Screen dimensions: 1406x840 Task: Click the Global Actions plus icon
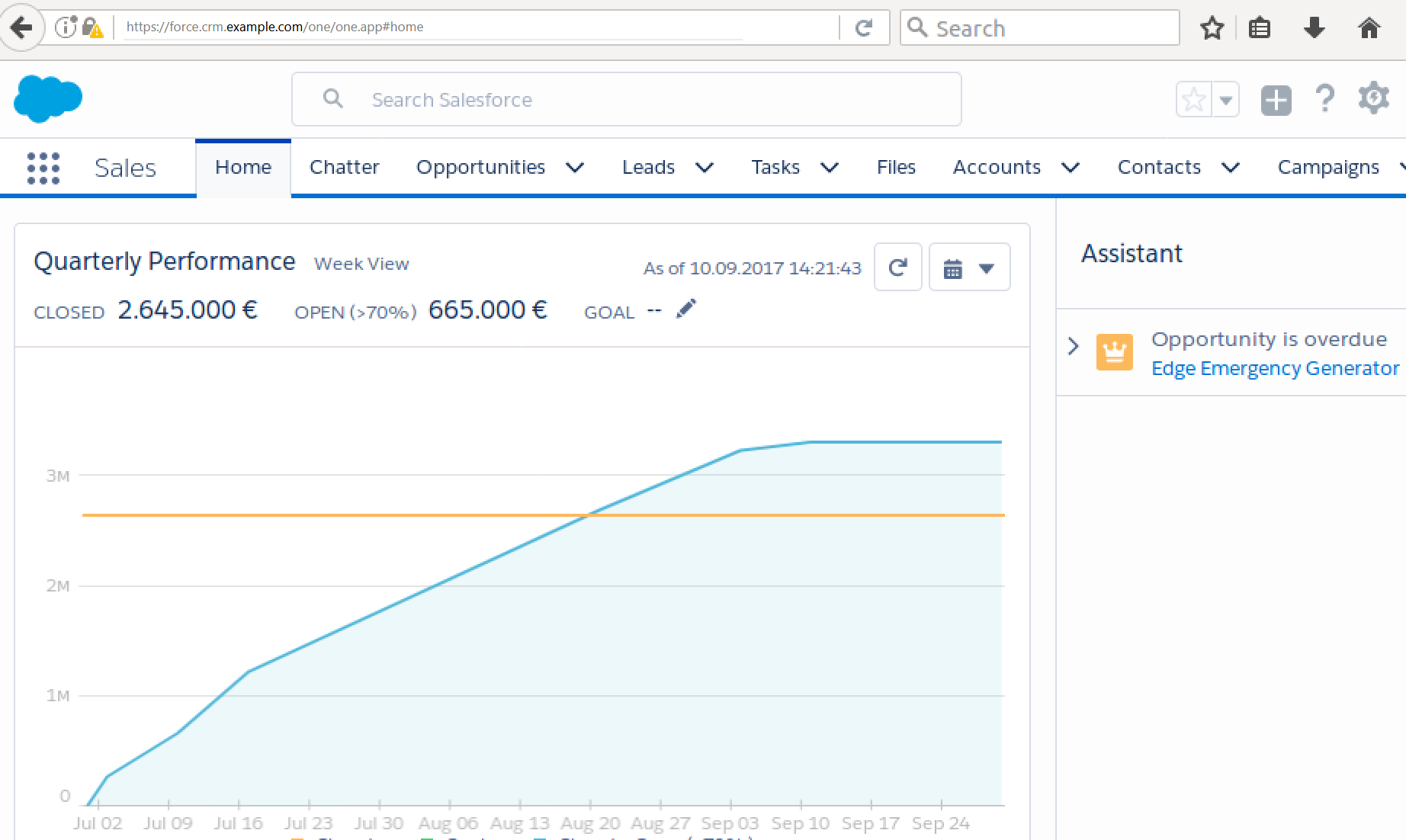click(x=1276, y=100)
